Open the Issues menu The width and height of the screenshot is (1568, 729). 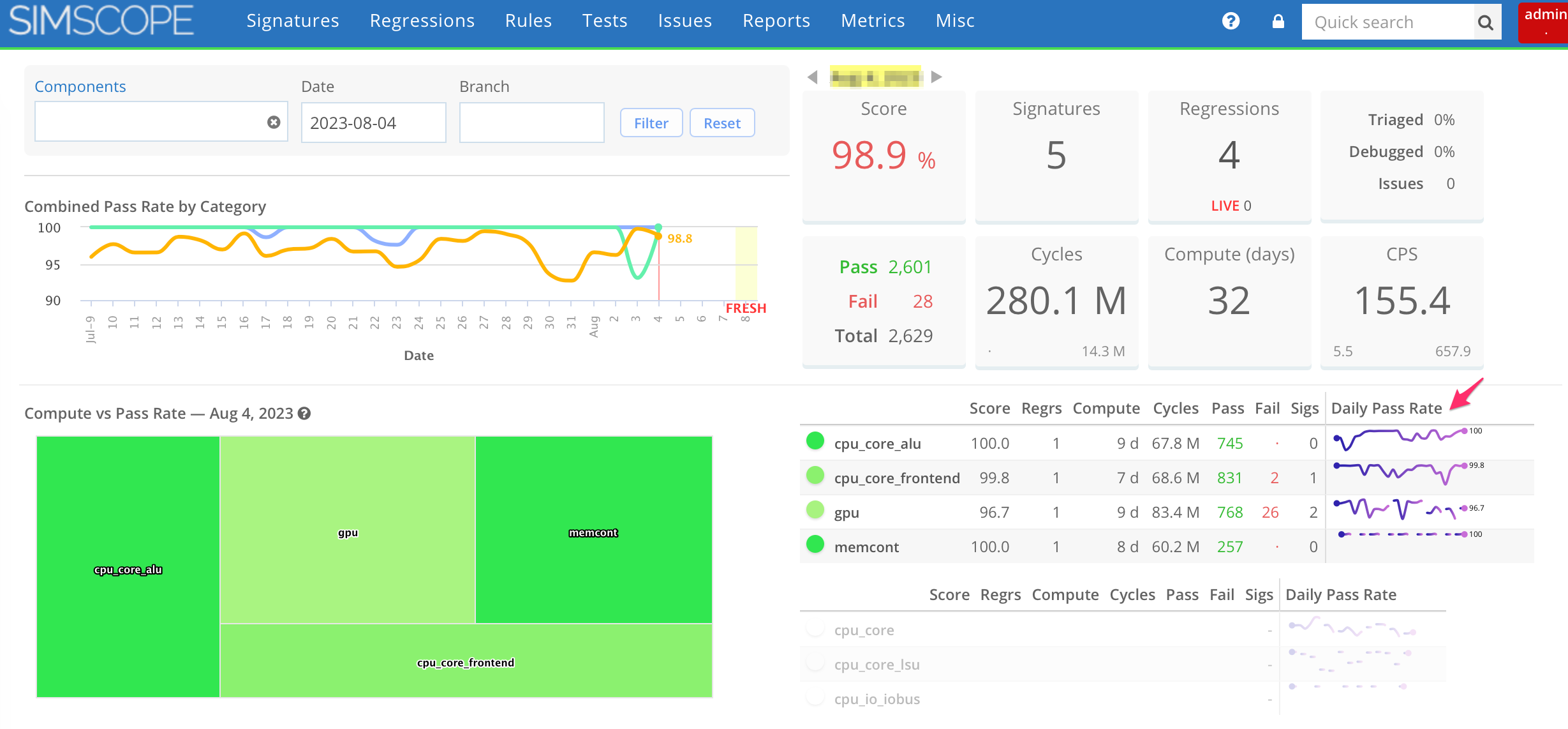coord(684,21)
